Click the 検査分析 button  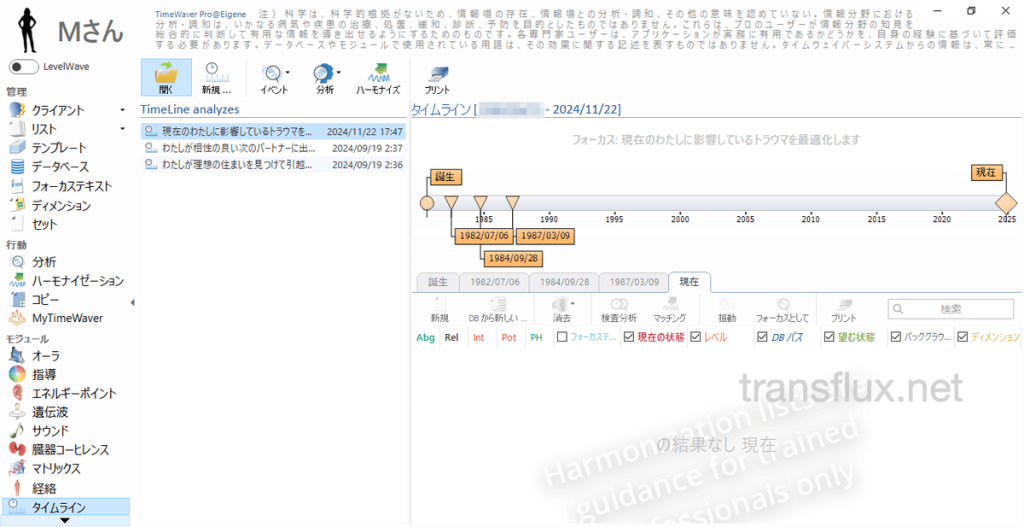click(x=618, y=310)
